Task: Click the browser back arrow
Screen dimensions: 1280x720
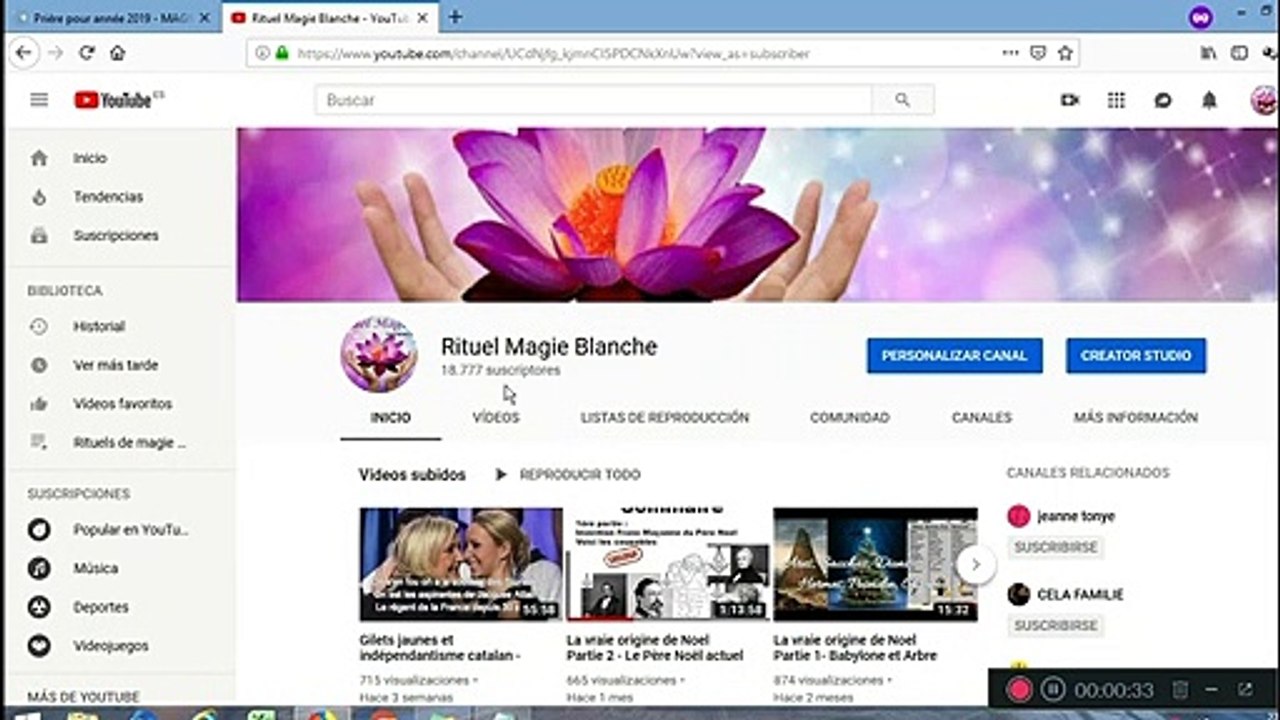Action: [x=25, y=53]
